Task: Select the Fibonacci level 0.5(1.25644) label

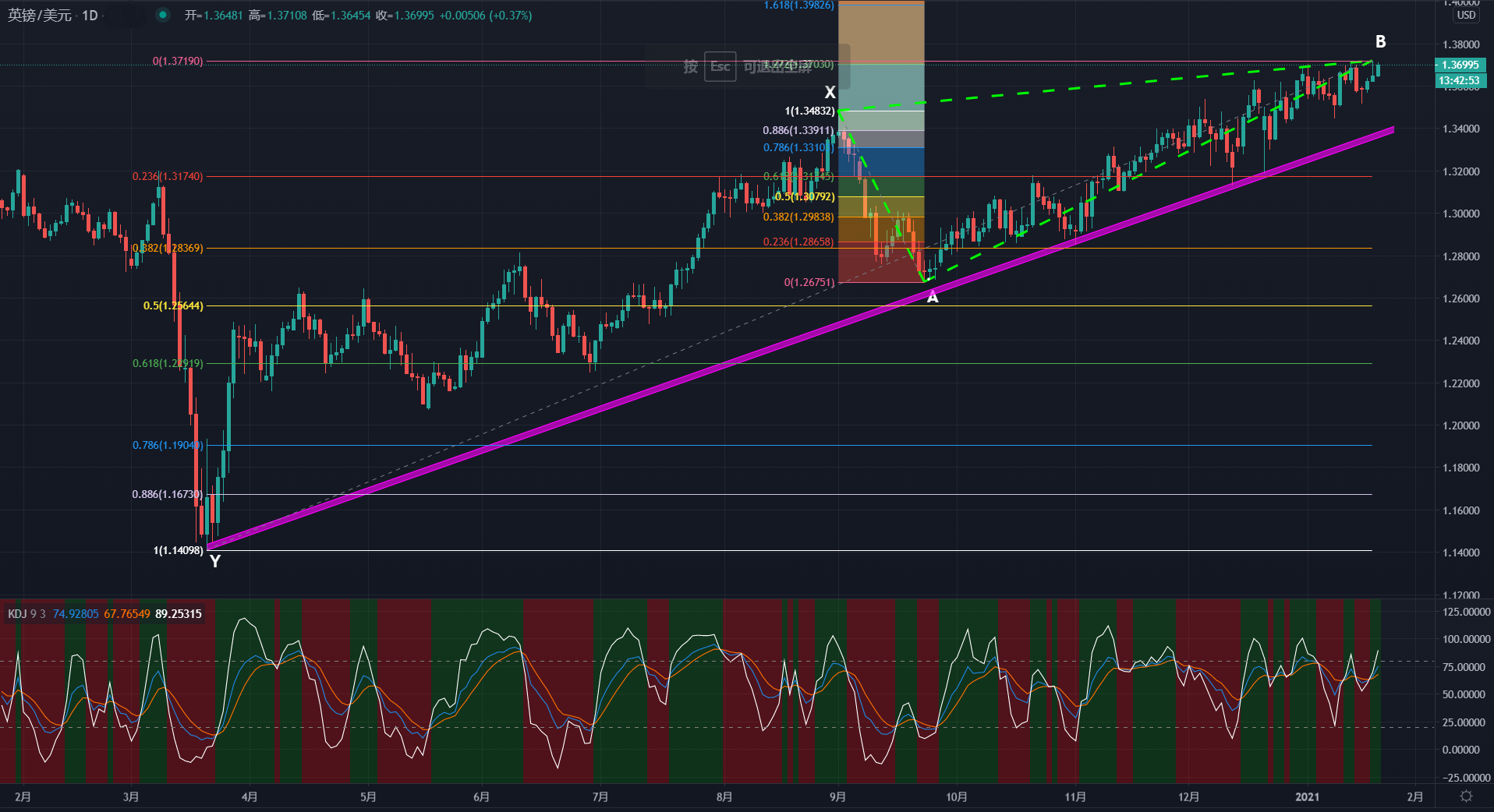Action: [x=173, y=305]
